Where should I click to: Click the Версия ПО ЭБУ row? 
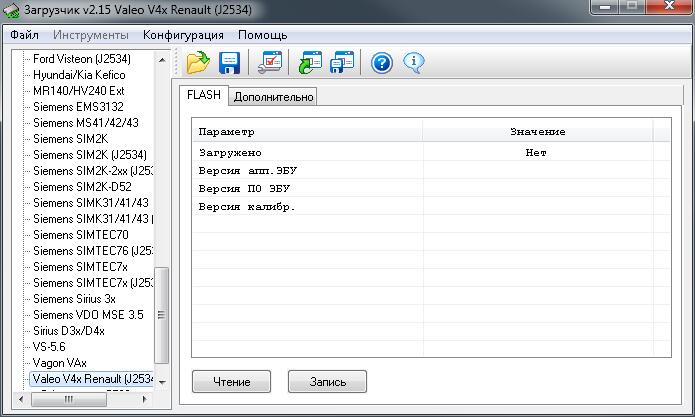(x=431, y=188)
